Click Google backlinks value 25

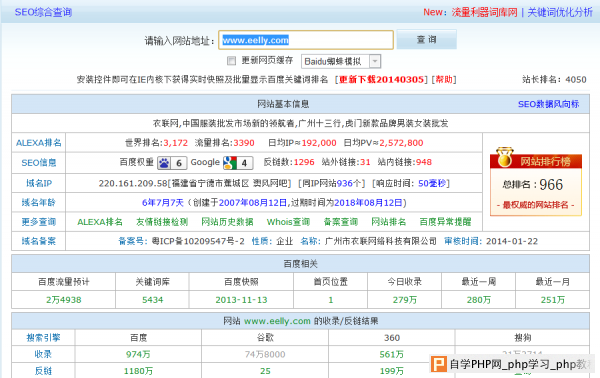tap(265, 371)
